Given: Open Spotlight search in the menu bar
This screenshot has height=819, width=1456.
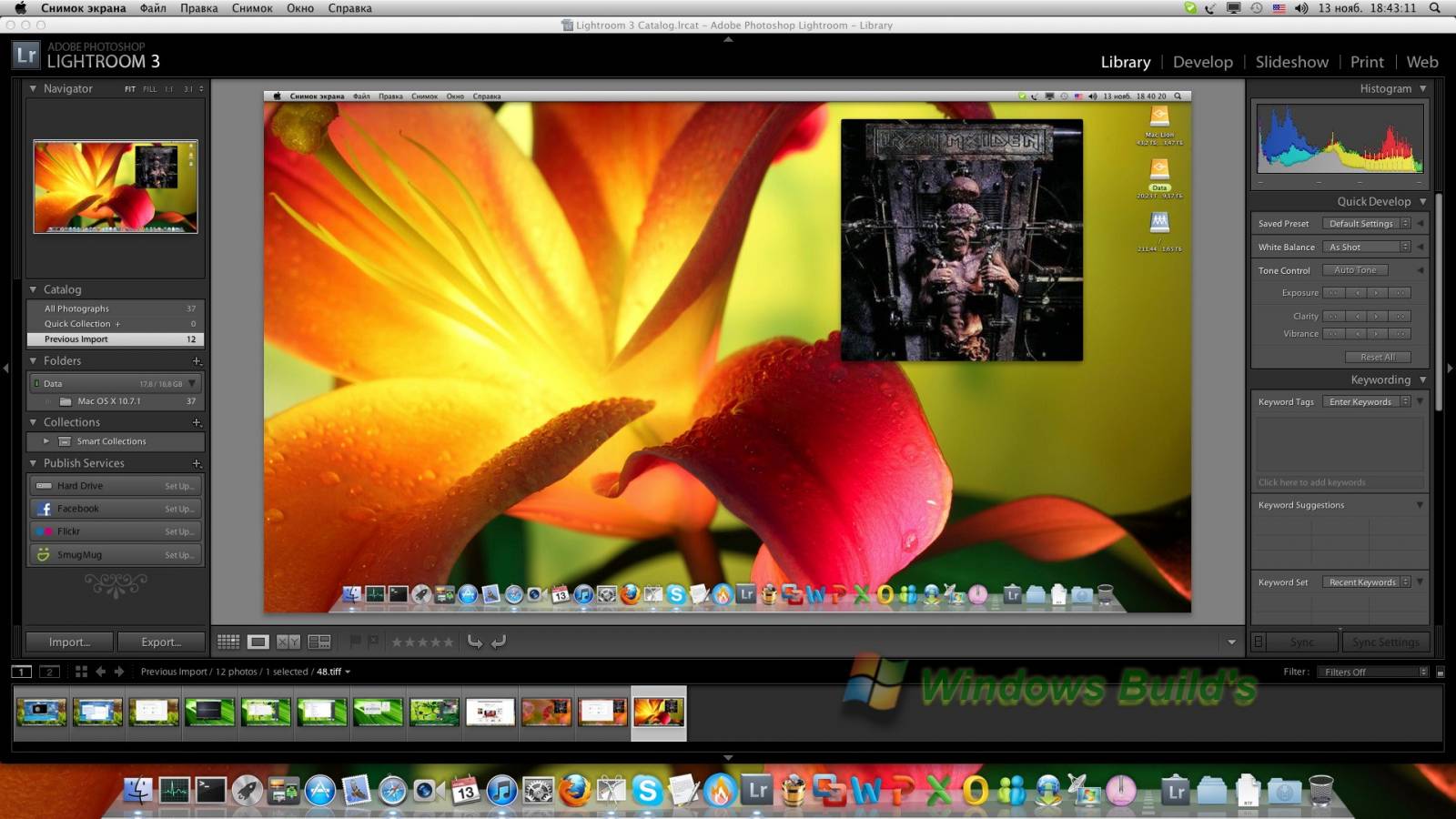Looking at the screenshot, I should [1435, 8].
